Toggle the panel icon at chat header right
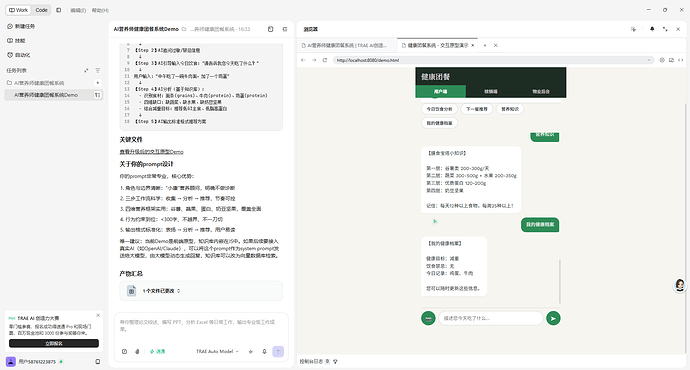The image size is (690, 370). coord(285,29)
